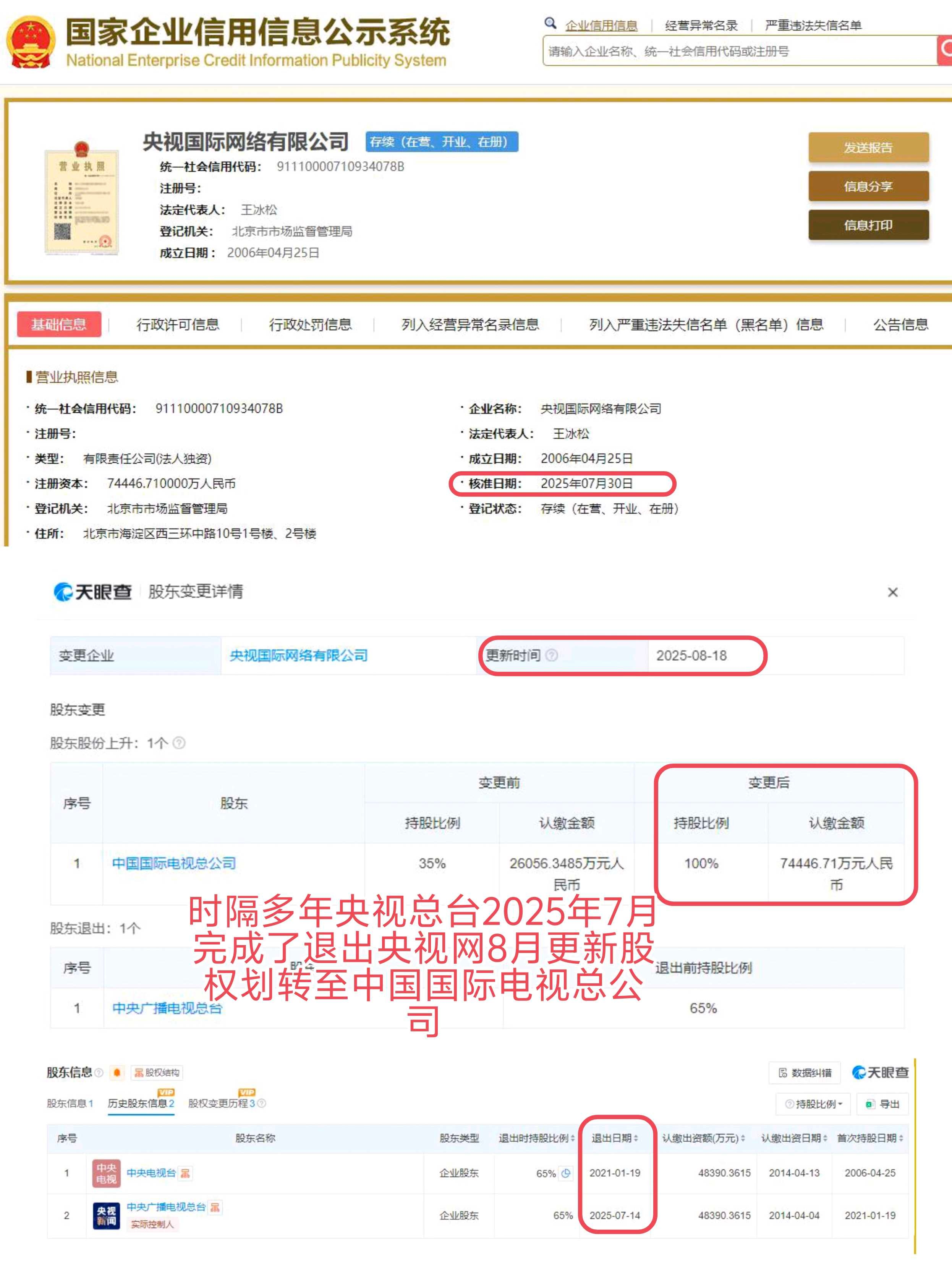Sort by 认缴出资额(万元) column arrows
The height and width of the screenshot is (1284, 952).
743,1138
